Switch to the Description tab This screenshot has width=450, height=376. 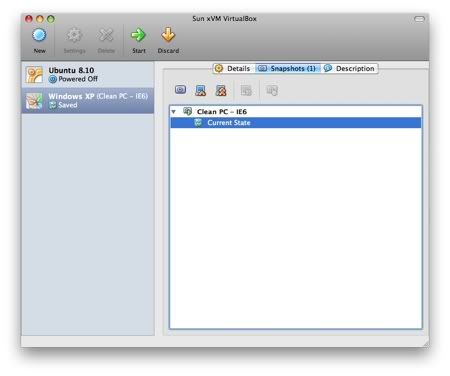pyautogui.click(x=349, y=69)
